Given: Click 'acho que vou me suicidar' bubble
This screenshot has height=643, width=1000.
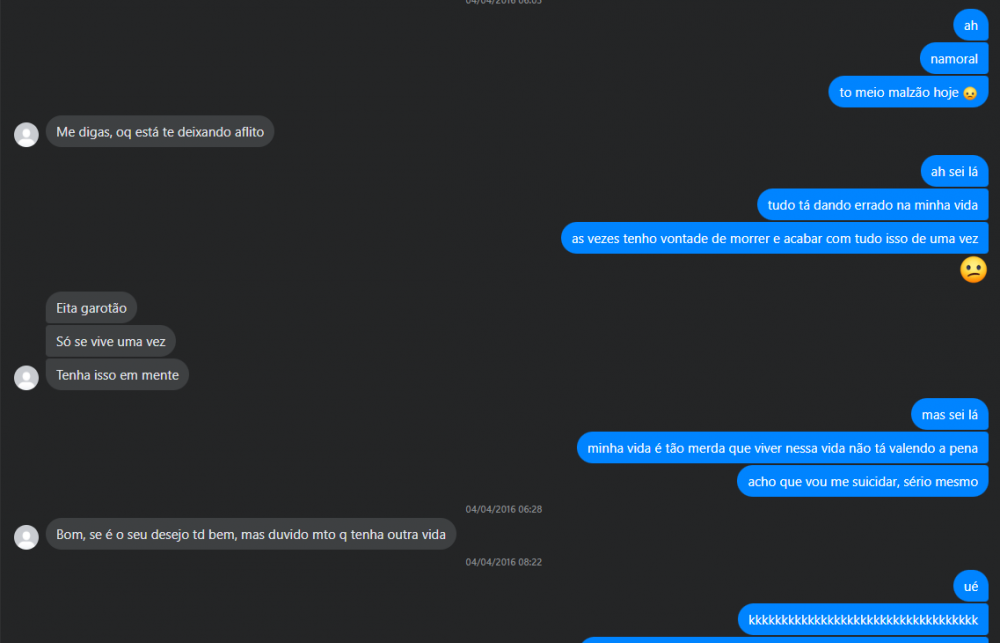Looking at the screenshot, I should tap(863, 481).
